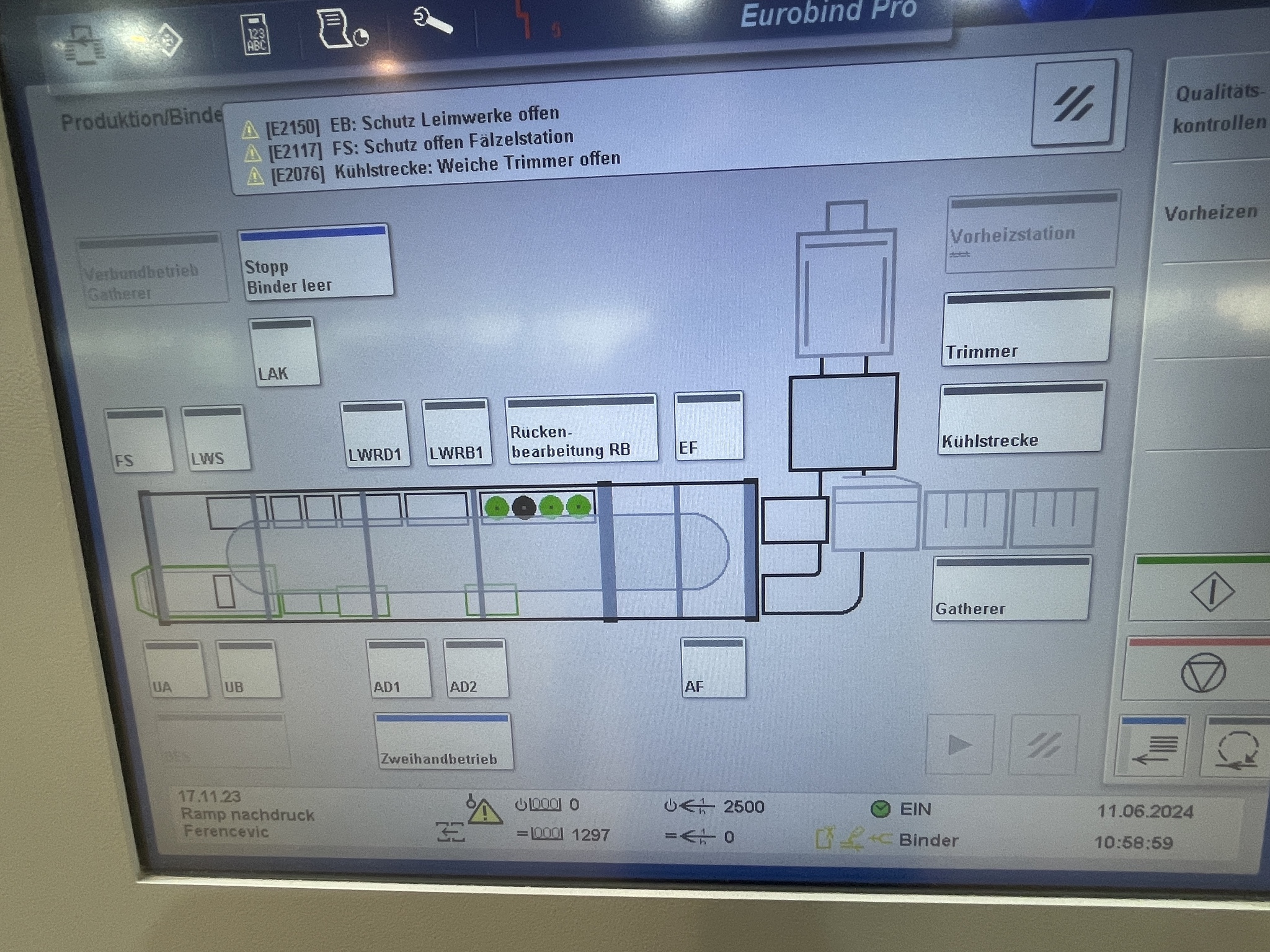Toggle the FS station button
This screenshot has width=1270, height=952.
coord(138,440)
